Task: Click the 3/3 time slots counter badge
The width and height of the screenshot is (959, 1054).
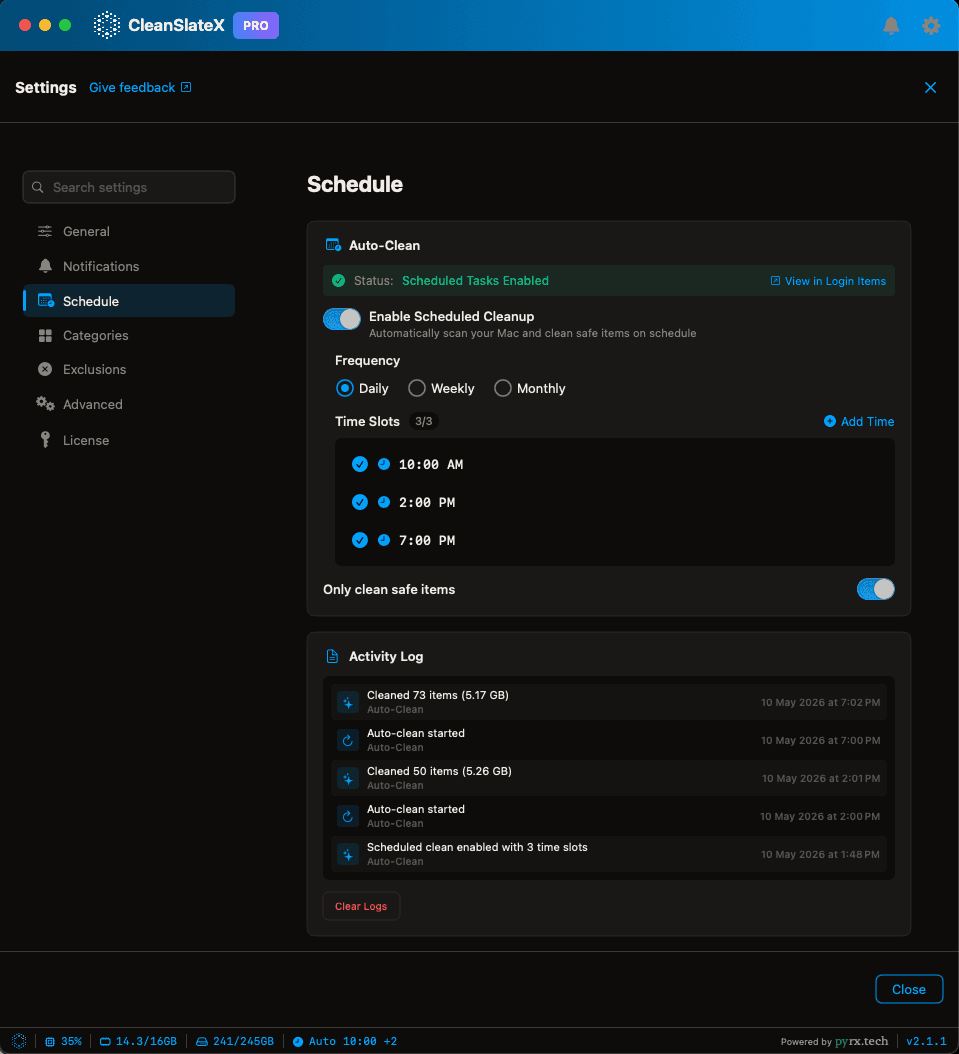Action: (423, 421)
